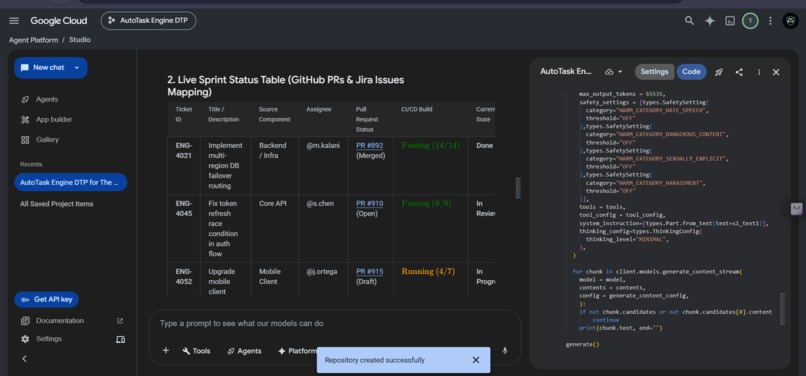Open the top bar three-dot utilities menu
This screenshot has width=806, height=376.
click(770, 21)
